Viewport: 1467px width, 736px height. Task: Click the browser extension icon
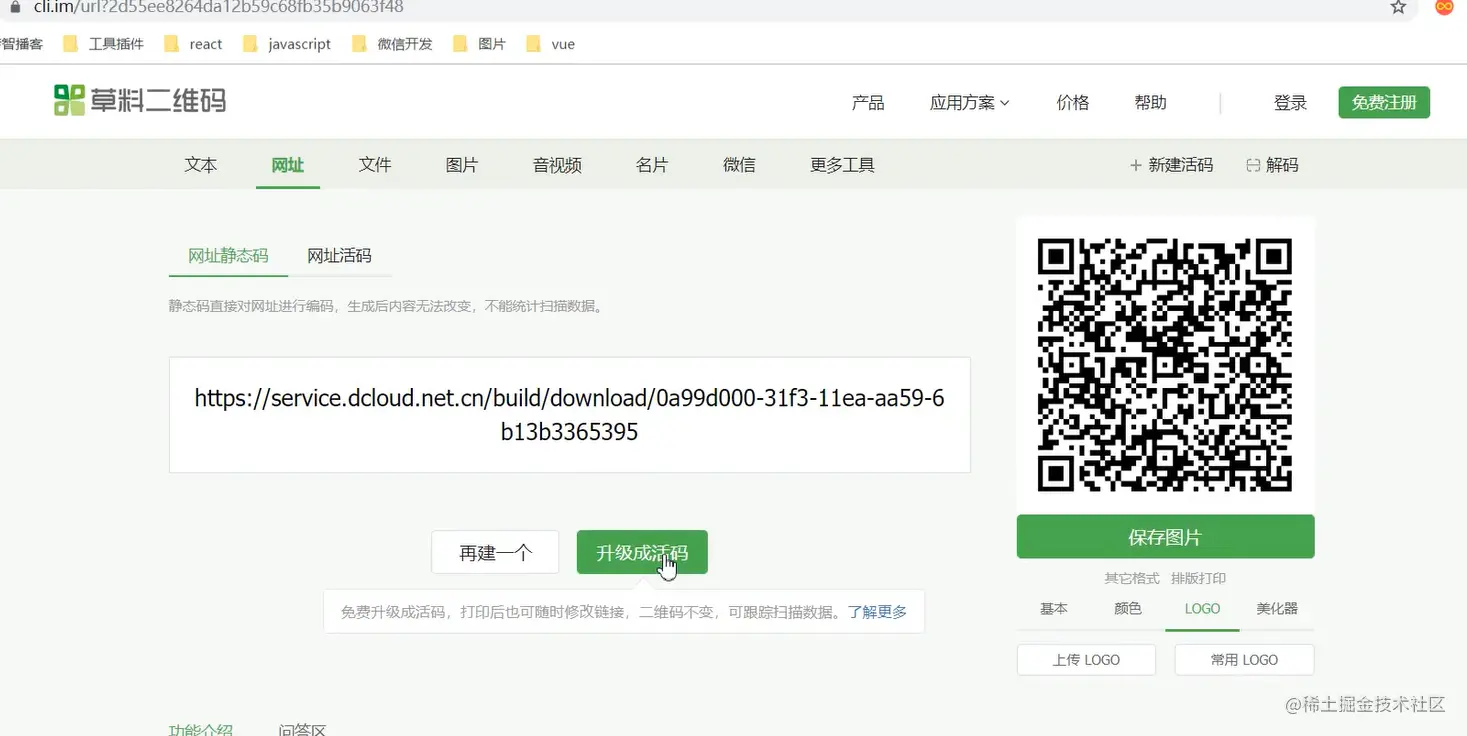pos(1443,7)
